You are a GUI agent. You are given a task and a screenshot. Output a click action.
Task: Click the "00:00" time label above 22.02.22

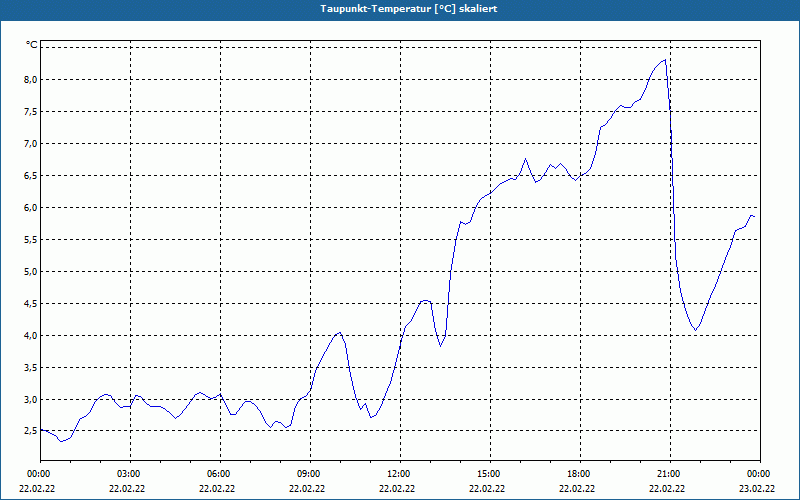pyautogui.click(x=37, y=474)
